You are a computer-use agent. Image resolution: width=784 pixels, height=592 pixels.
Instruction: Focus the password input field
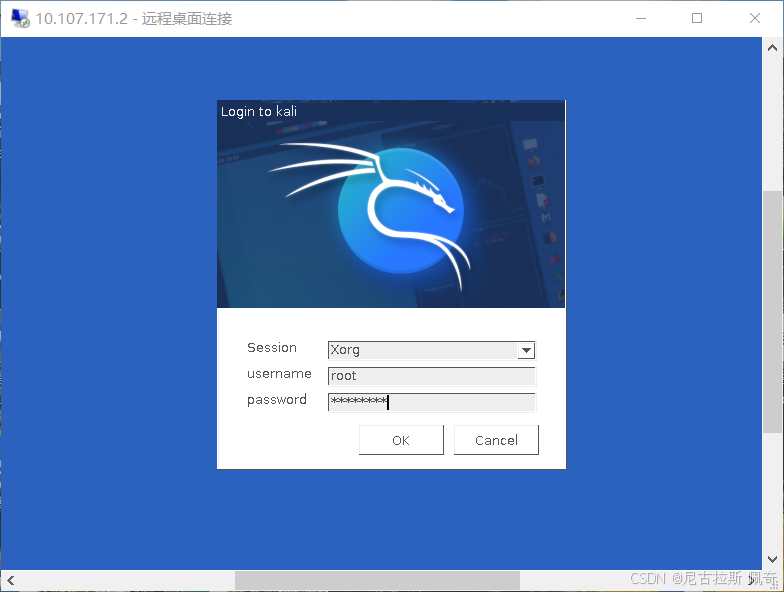click(x=432, y=402)
